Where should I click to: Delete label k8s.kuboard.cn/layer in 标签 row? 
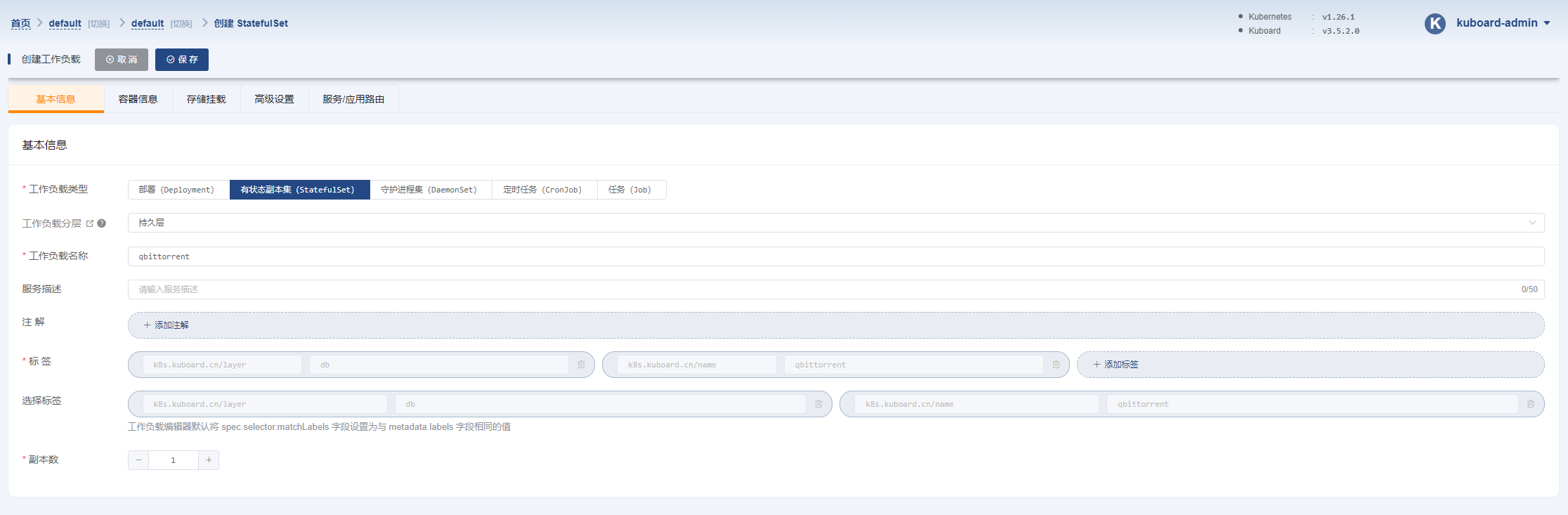pos(581,365)
